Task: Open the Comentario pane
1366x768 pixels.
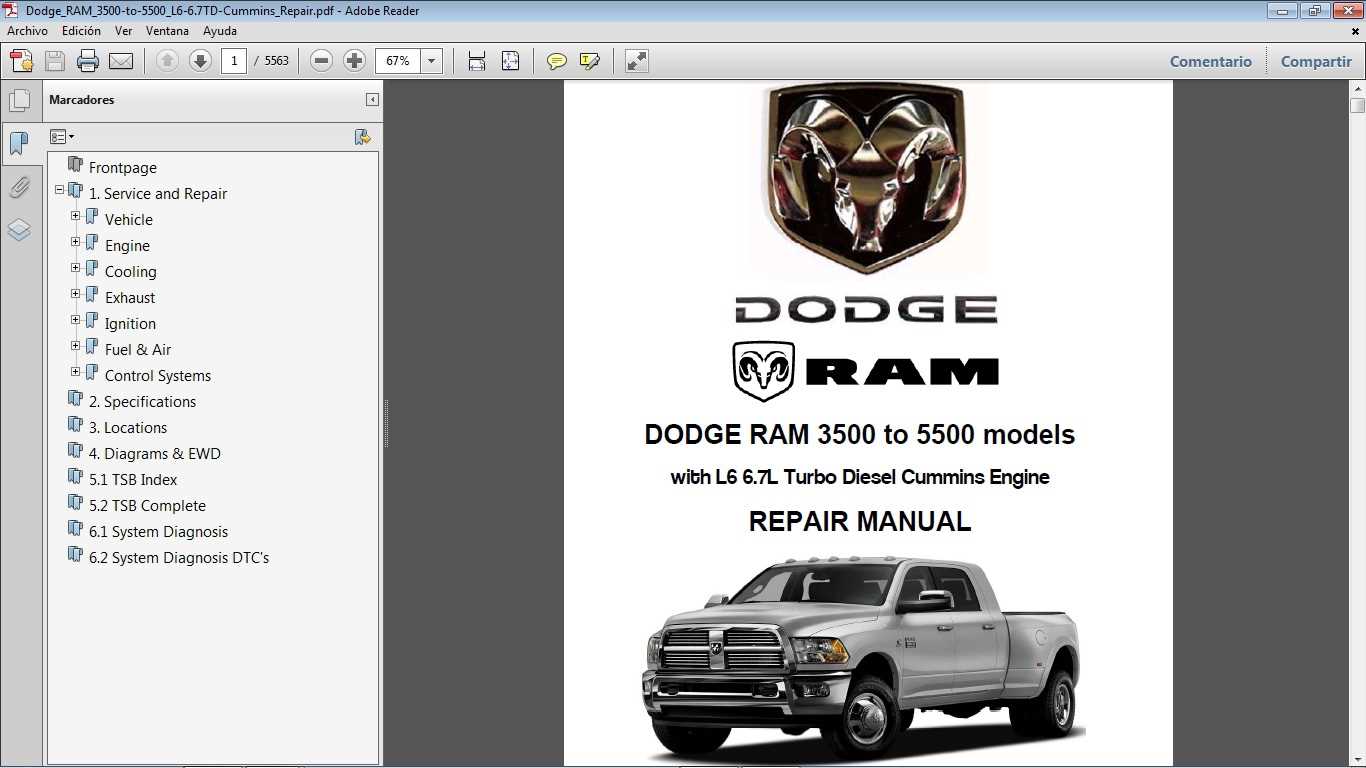Action: (x=1211, y=61)
